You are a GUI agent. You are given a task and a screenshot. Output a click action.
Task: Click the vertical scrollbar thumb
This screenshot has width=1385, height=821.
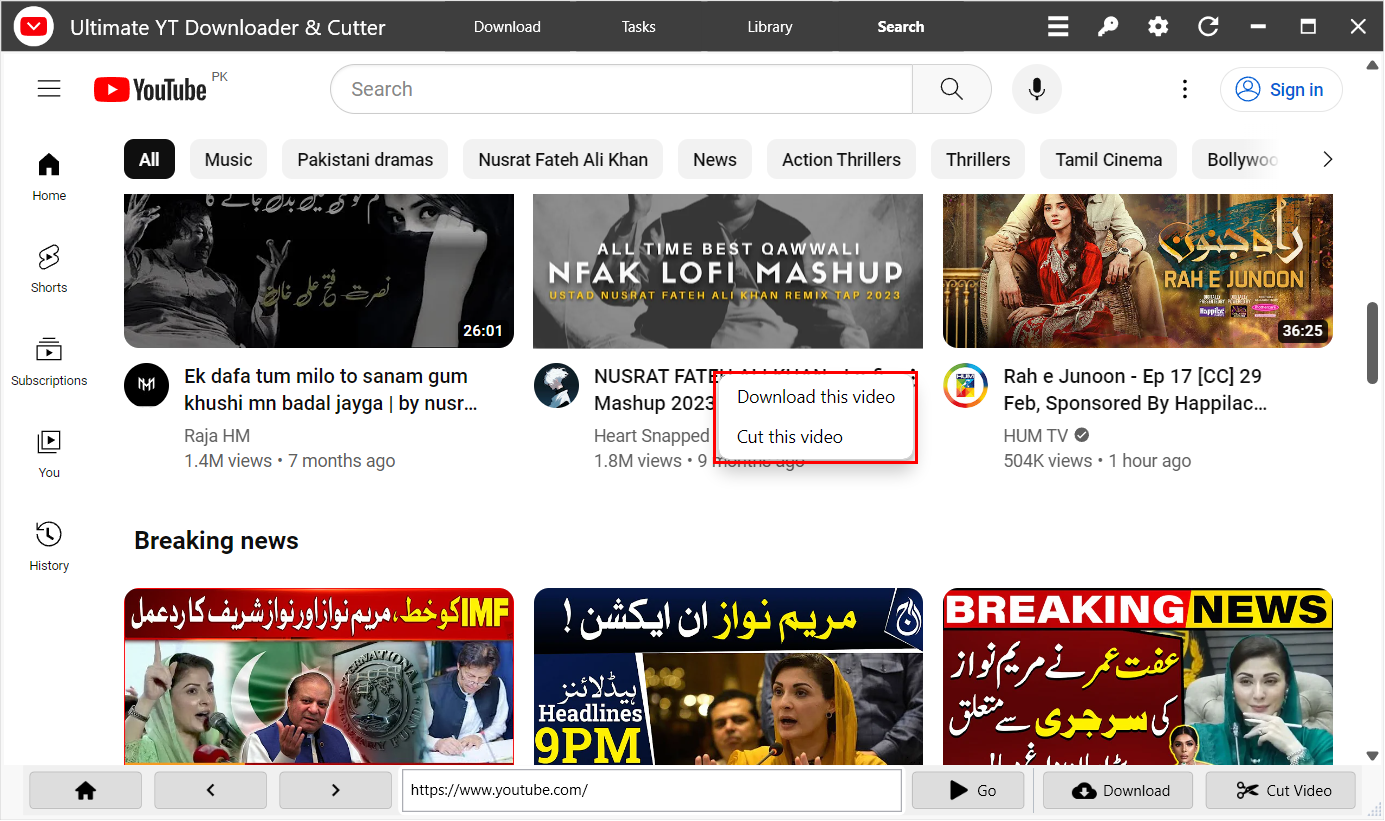pyautogui.click(x=1373, y=342)
